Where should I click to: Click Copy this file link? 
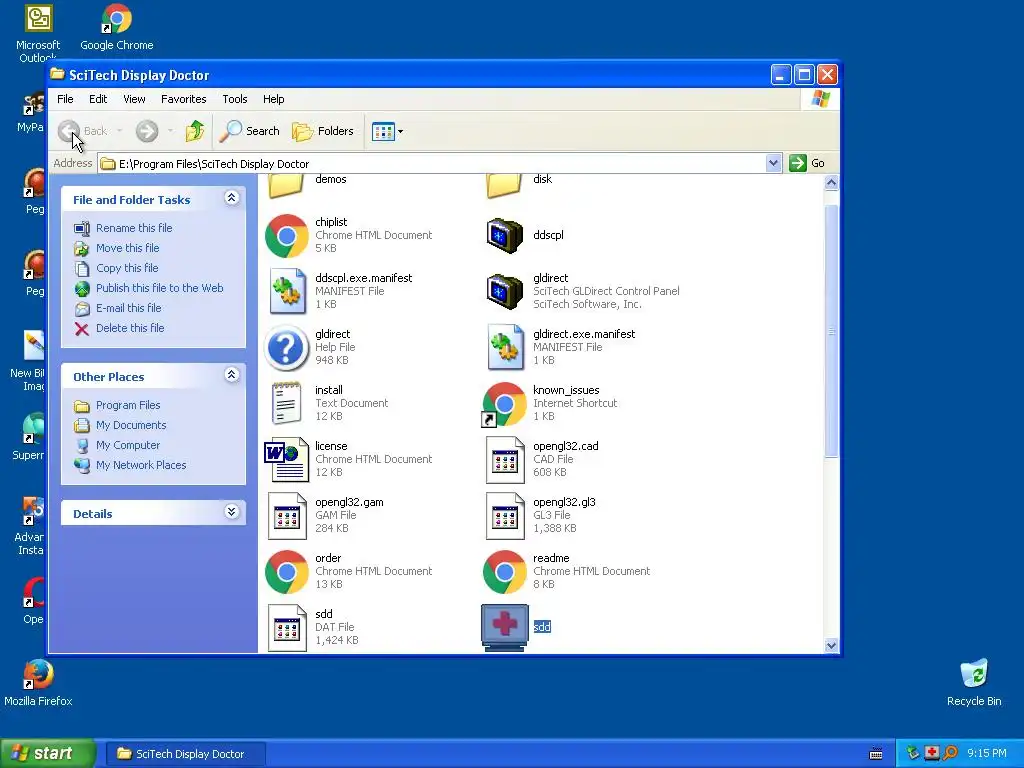coord(127,268)
